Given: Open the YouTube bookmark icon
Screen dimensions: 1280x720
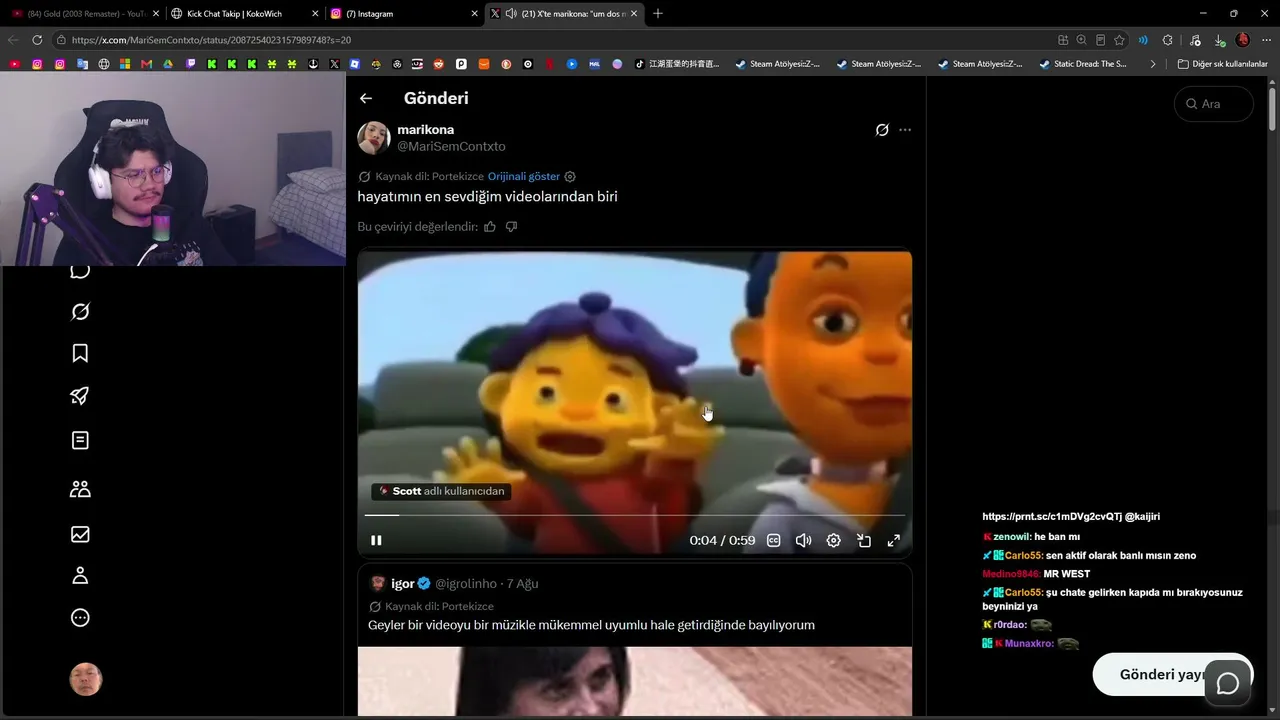Looking at the screenshot, I should click(x=15, y=64).
